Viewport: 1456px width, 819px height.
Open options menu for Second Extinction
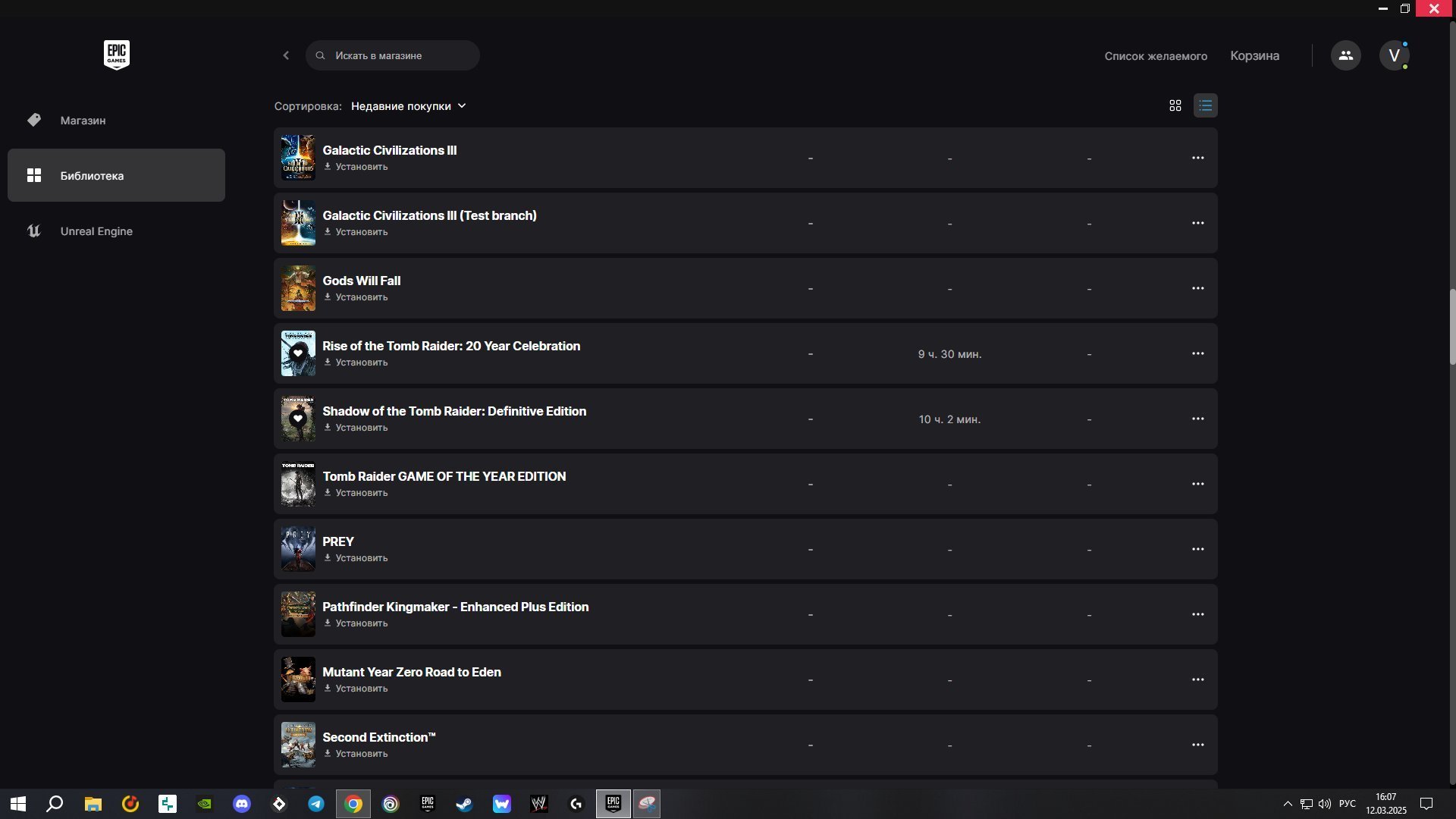[x=1197, y=745]
